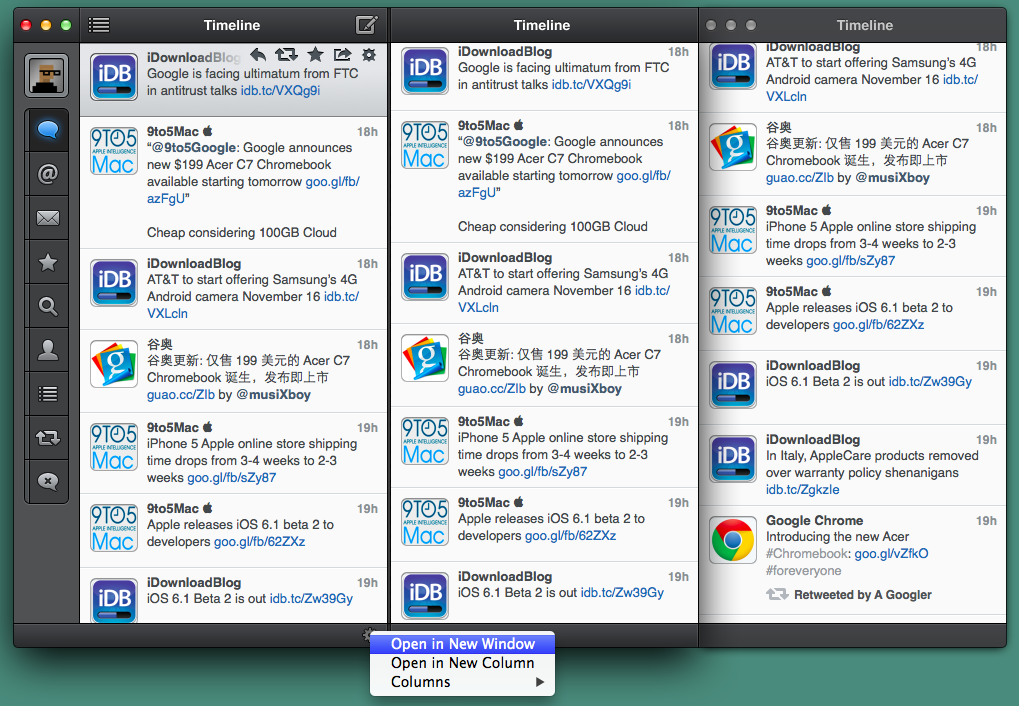Click #Chromebook hashtag in third window
This screenshot has width=1019, height=706.
[x=808, y=554]
